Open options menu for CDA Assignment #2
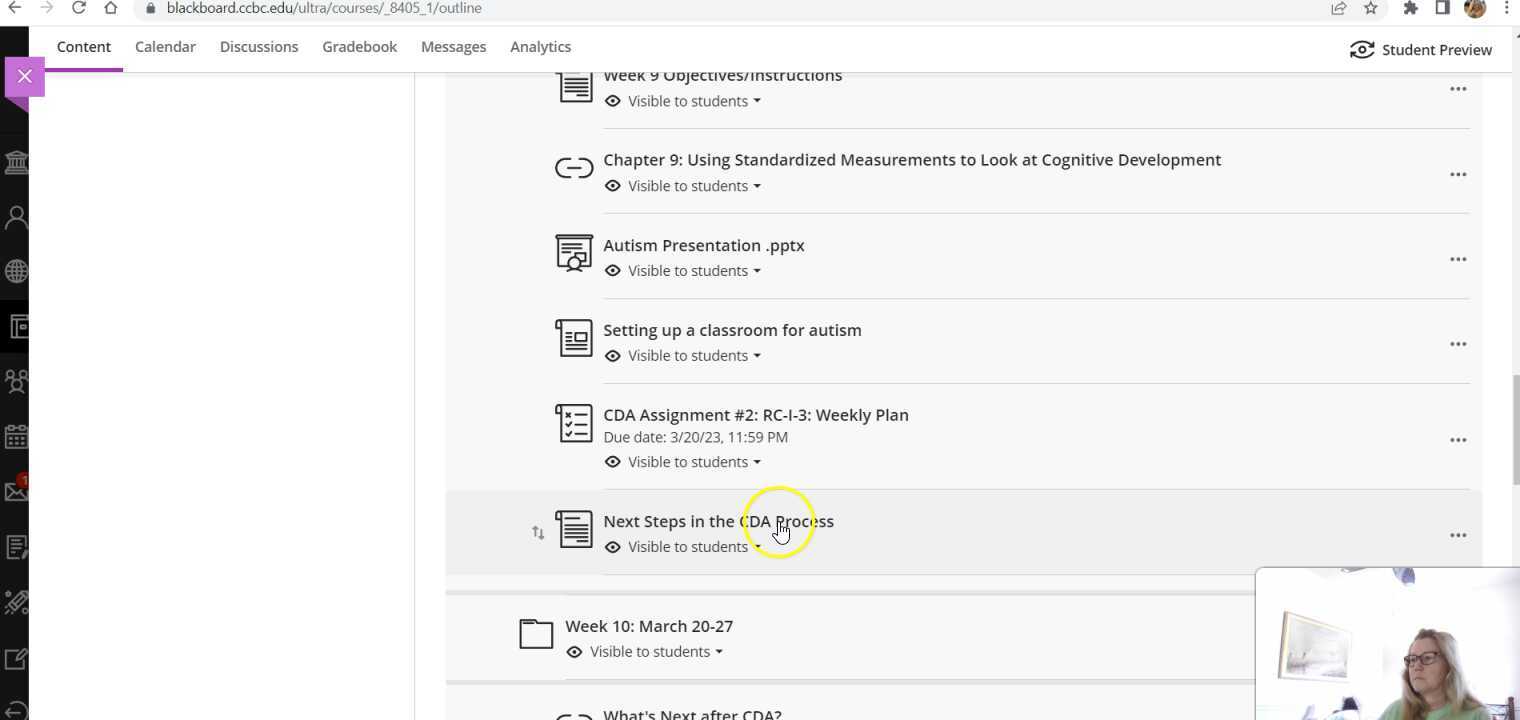The height and width of the screenshot is (720, 1520). (1458, 439)
